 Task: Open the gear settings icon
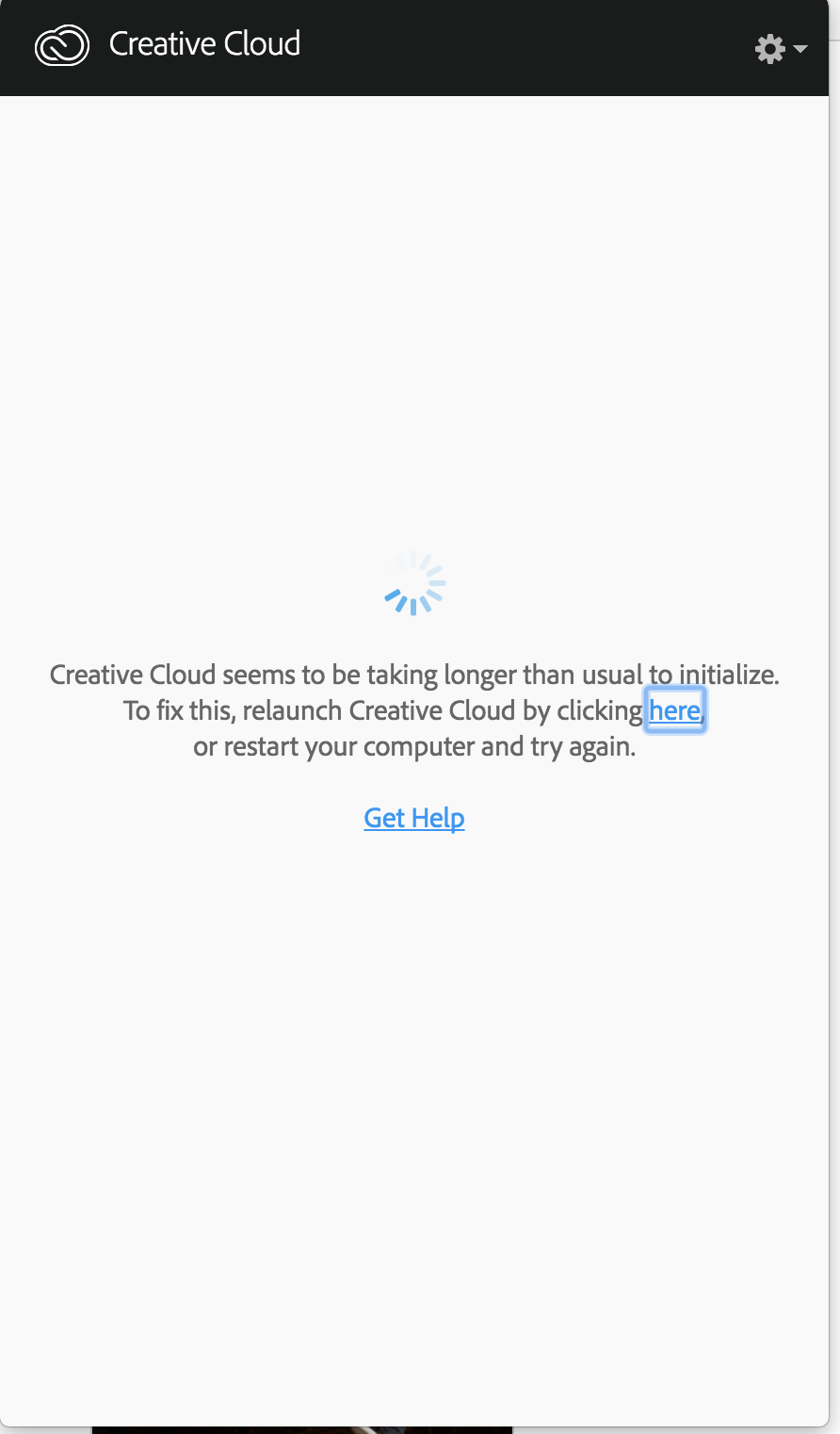click(770, 49)
